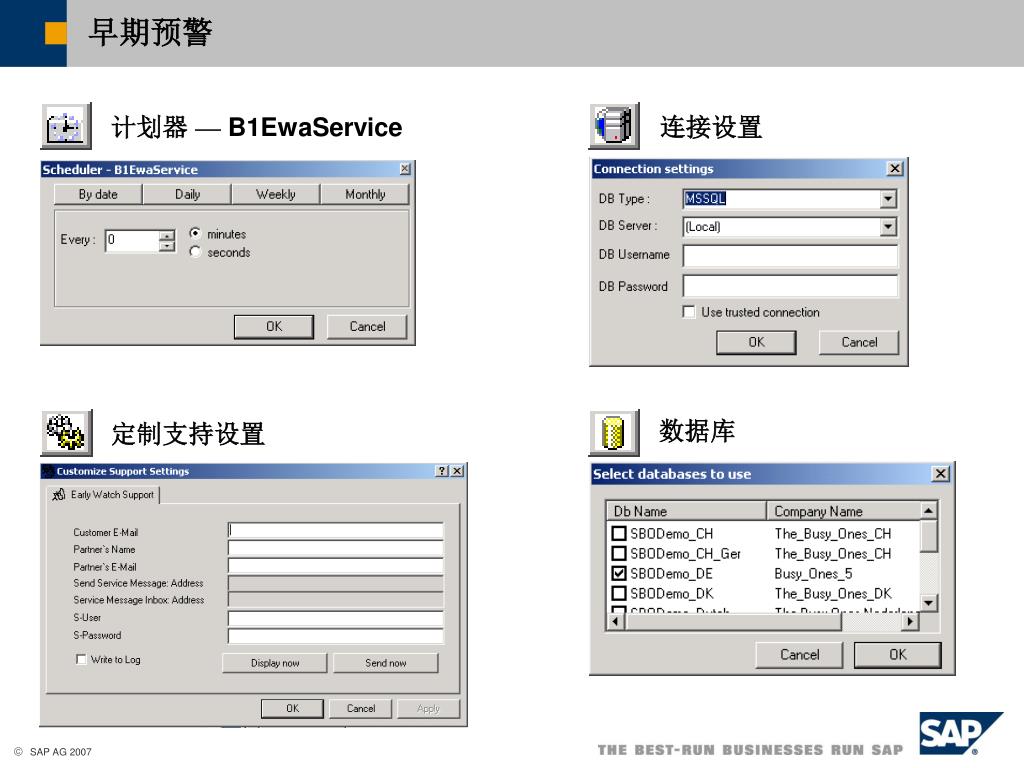Image resolution: width=1024 pixels, height=768 pixels.
Task: Click the Early Watch Support tab icon
Action: pyautogui.click(x=59, y=494)
